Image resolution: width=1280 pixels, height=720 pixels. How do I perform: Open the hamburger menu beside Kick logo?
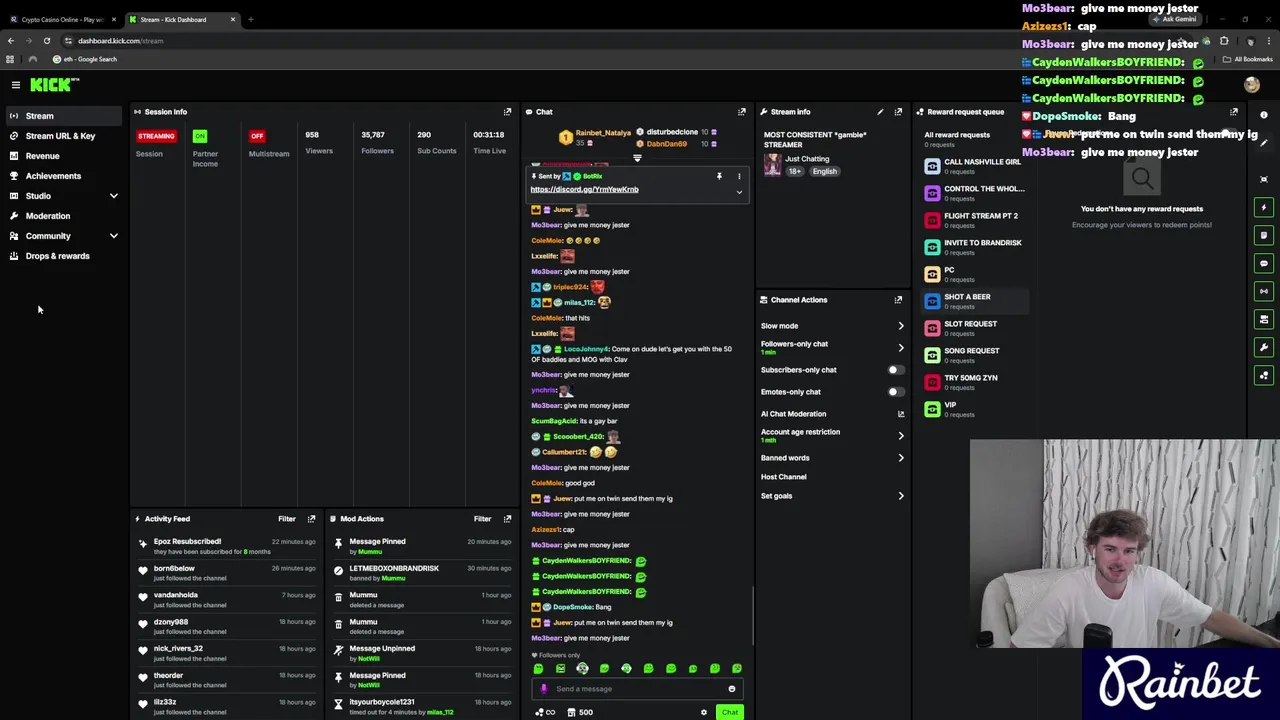16,85
